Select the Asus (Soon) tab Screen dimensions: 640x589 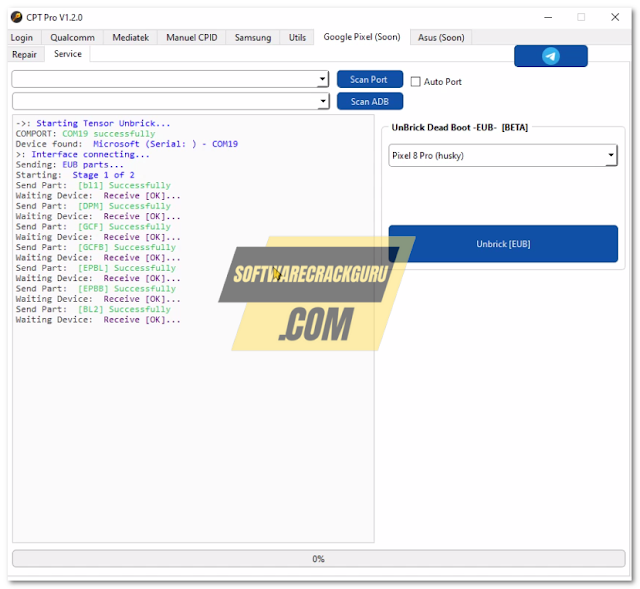[441, 37]
